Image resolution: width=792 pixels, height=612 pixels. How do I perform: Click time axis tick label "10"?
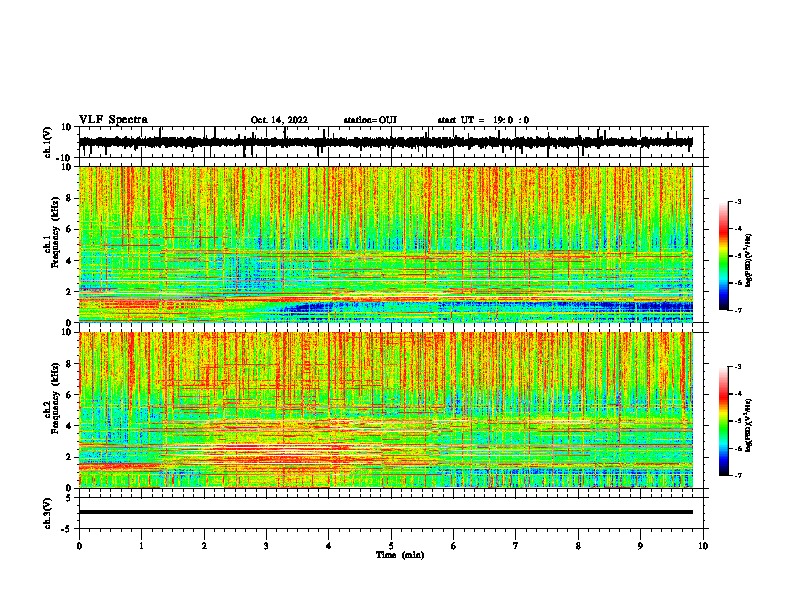(703, 546)
